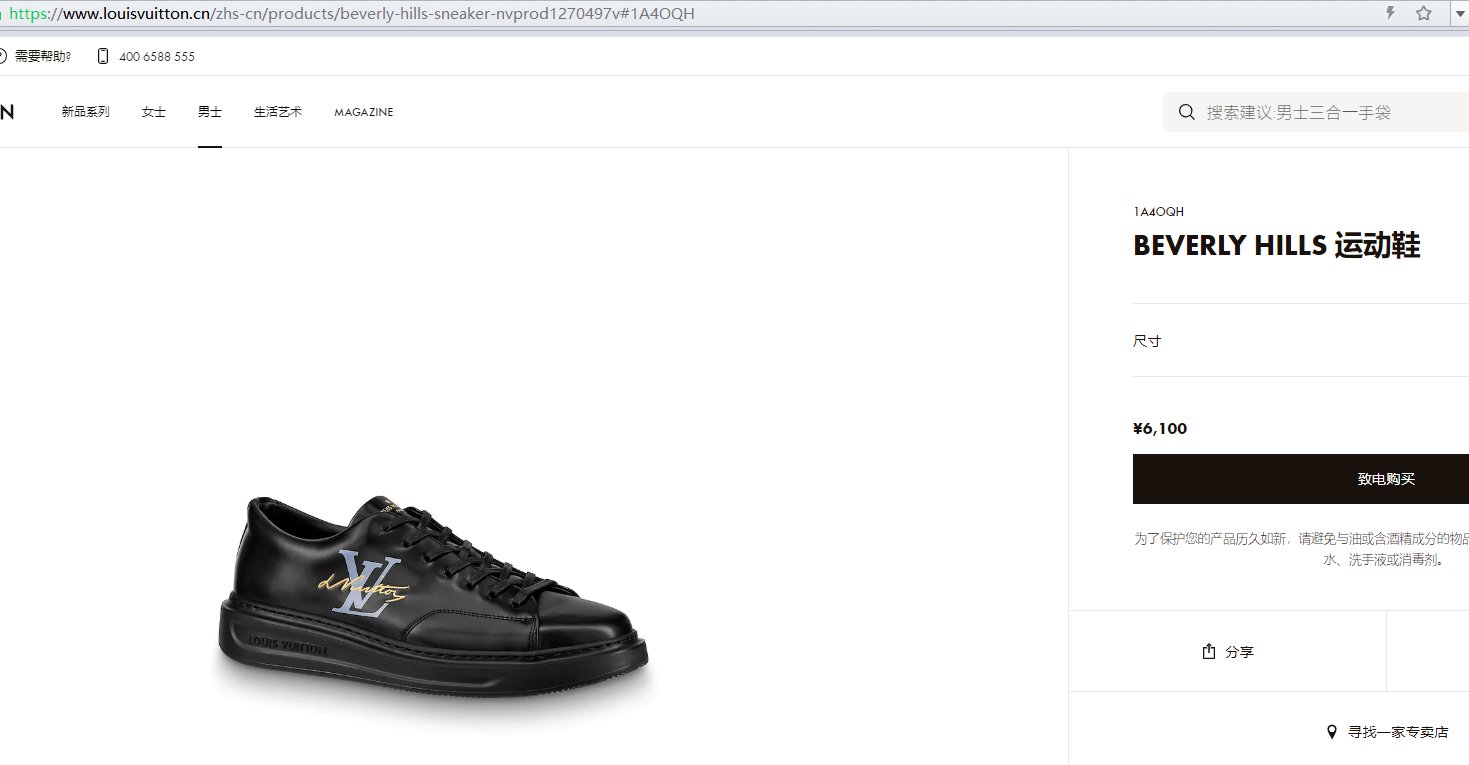Focus the 搜索建议 search field
The width and height of the screenshot is (1469, 765).
coord(1316,112)
